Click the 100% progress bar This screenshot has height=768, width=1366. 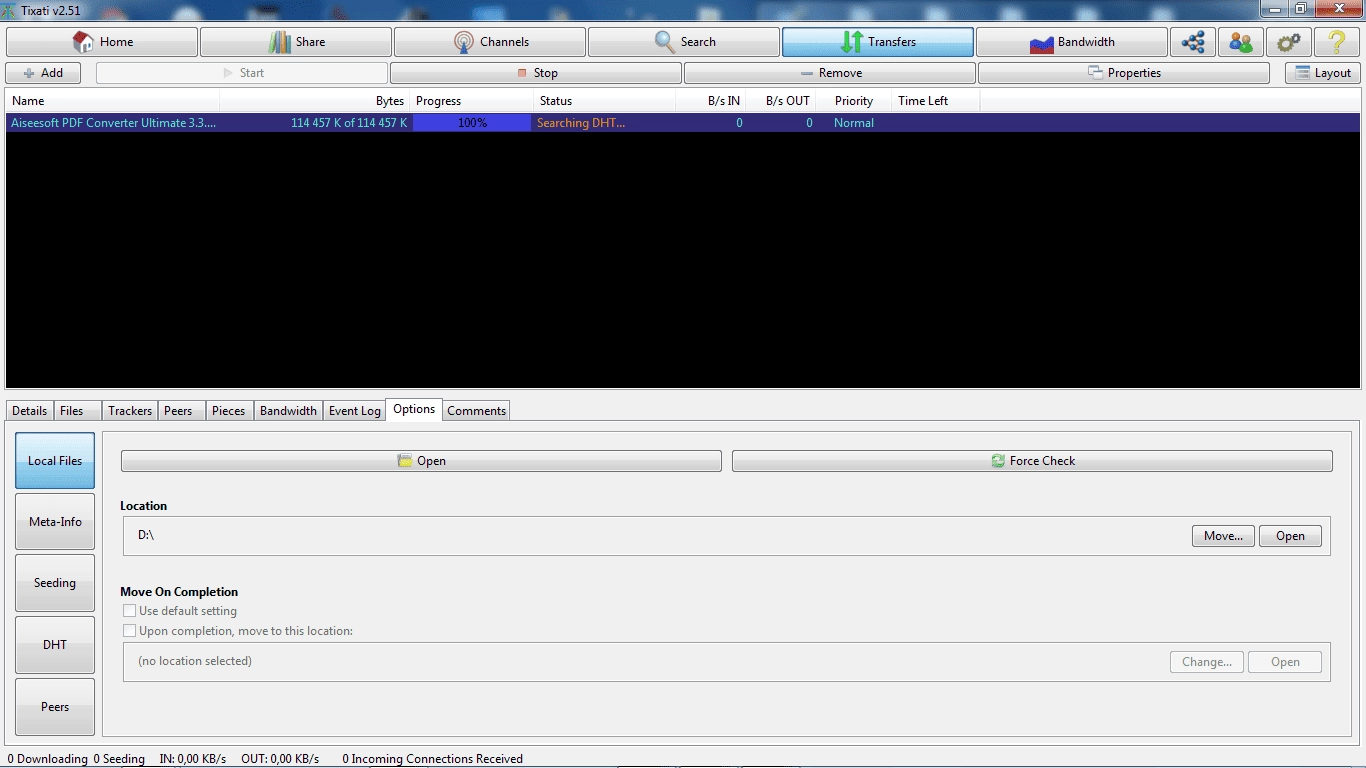[x=472, y=123]
